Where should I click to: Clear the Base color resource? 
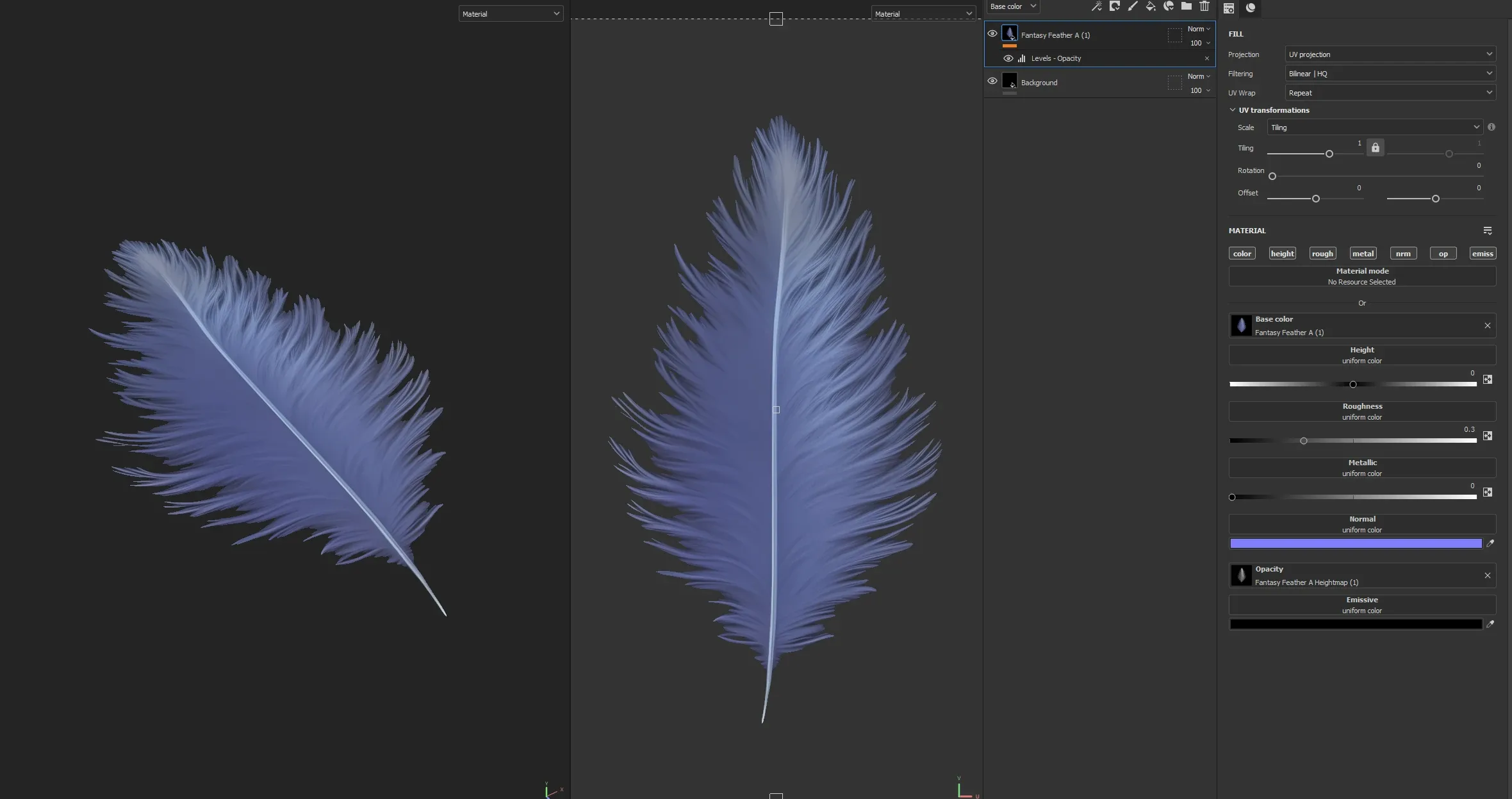coord(1488,325)
